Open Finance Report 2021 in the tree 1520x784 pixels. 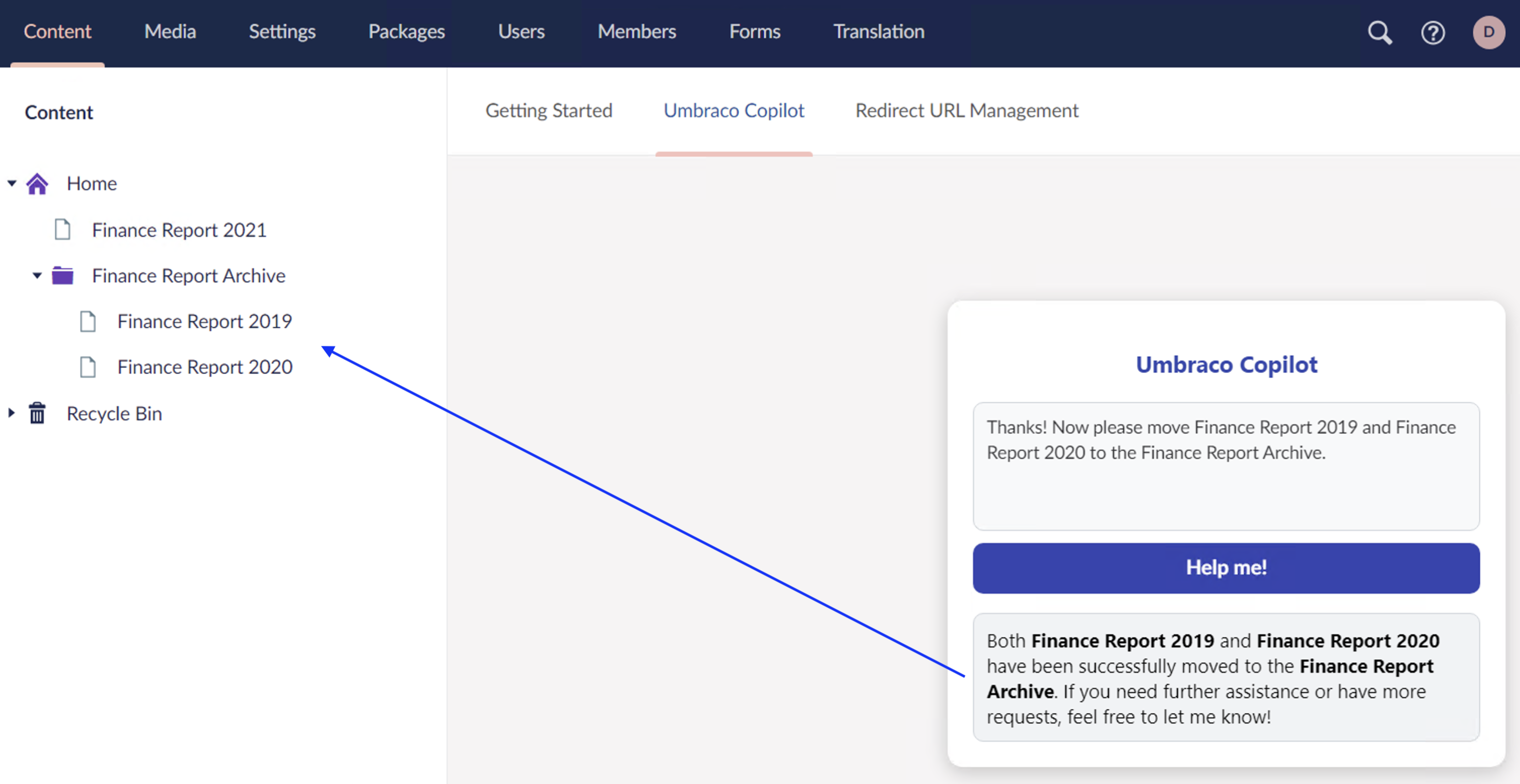179,230
